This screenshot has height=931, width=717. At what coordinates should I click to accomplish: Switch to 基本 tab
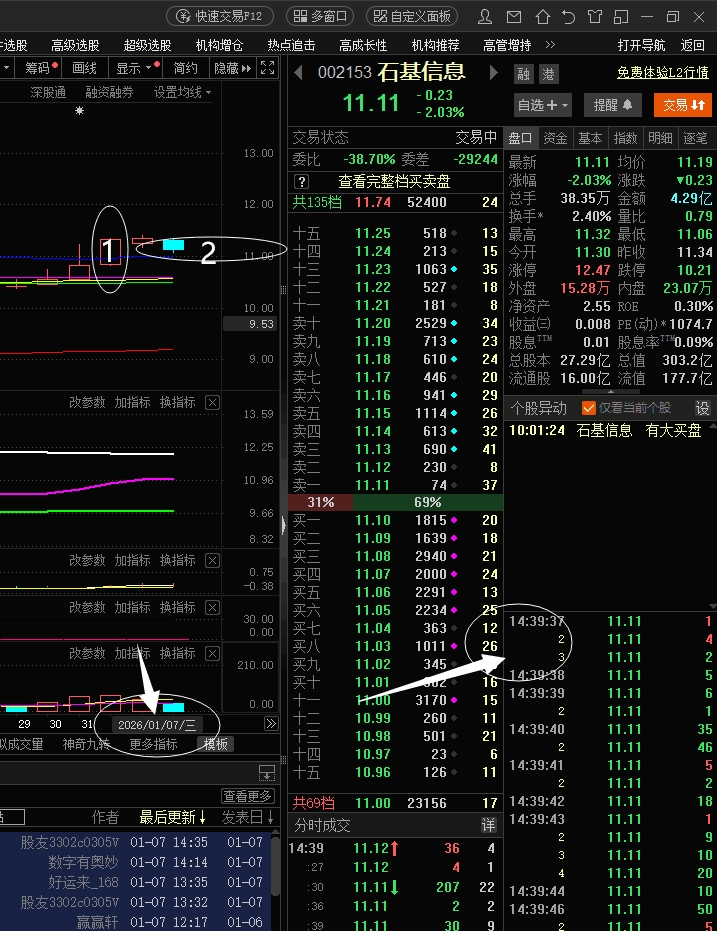tap(591, 138)
